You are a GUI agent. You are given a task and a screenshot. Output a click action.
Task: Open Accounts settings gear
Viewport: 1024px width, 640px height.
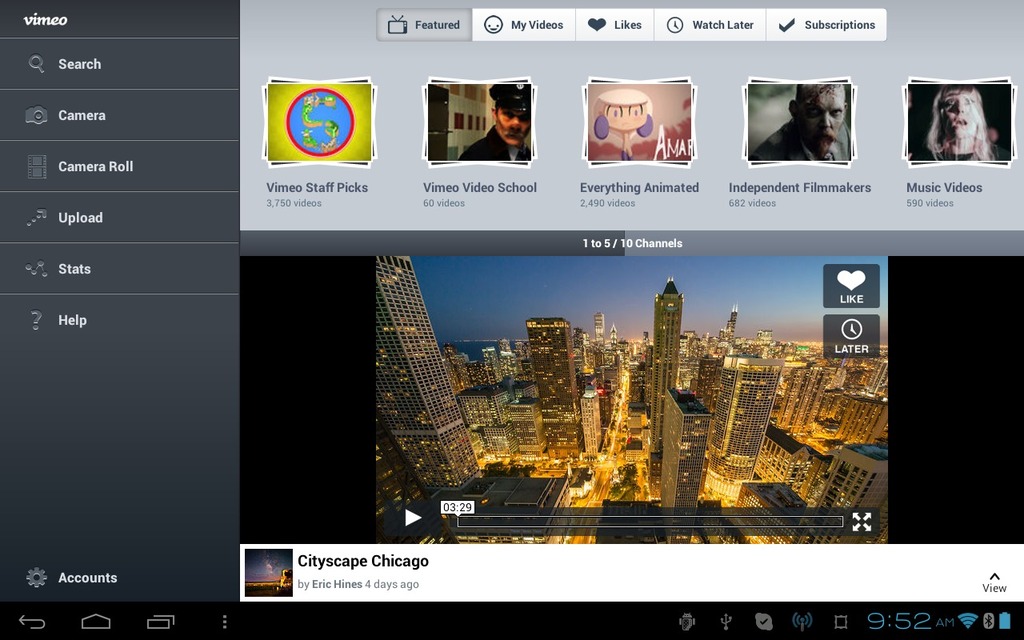click(x=36, y=577)
